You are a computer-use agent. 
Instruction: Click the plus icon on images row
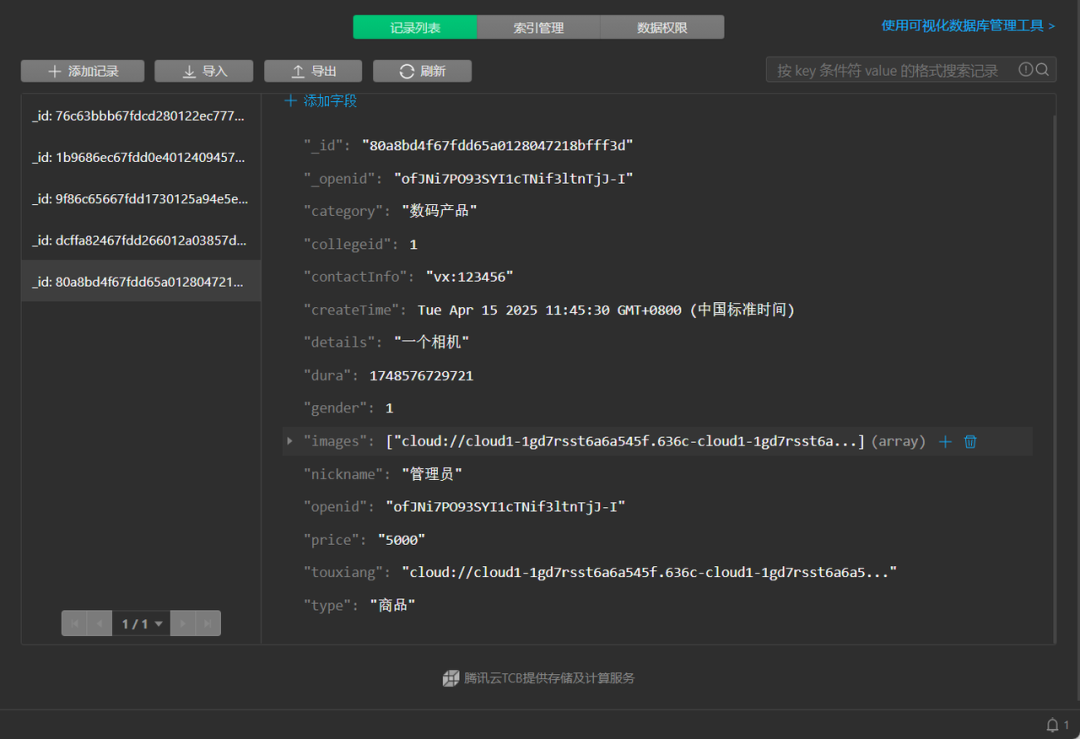click(945, 441)
